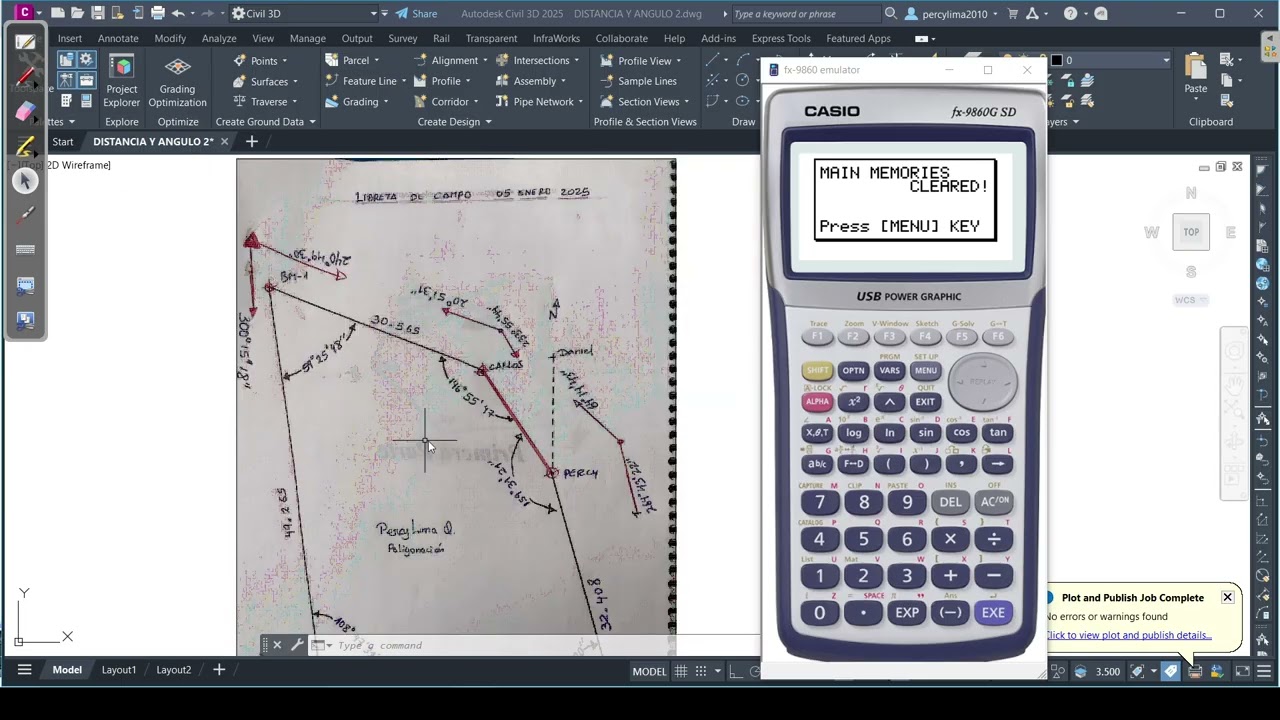Click the Plot printer icon in quick access toolbar
The image size is (1280, 720).
[x=157, y=13]
